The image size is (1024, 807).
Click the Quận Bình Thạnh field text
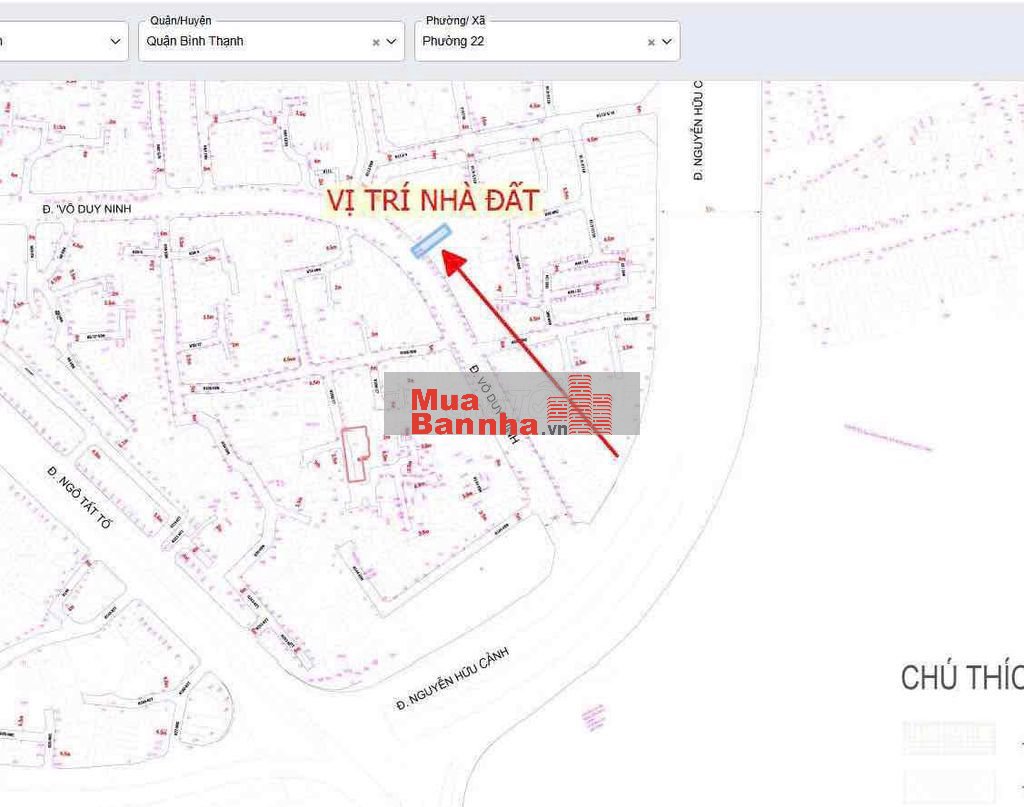(x=195, y=41)
